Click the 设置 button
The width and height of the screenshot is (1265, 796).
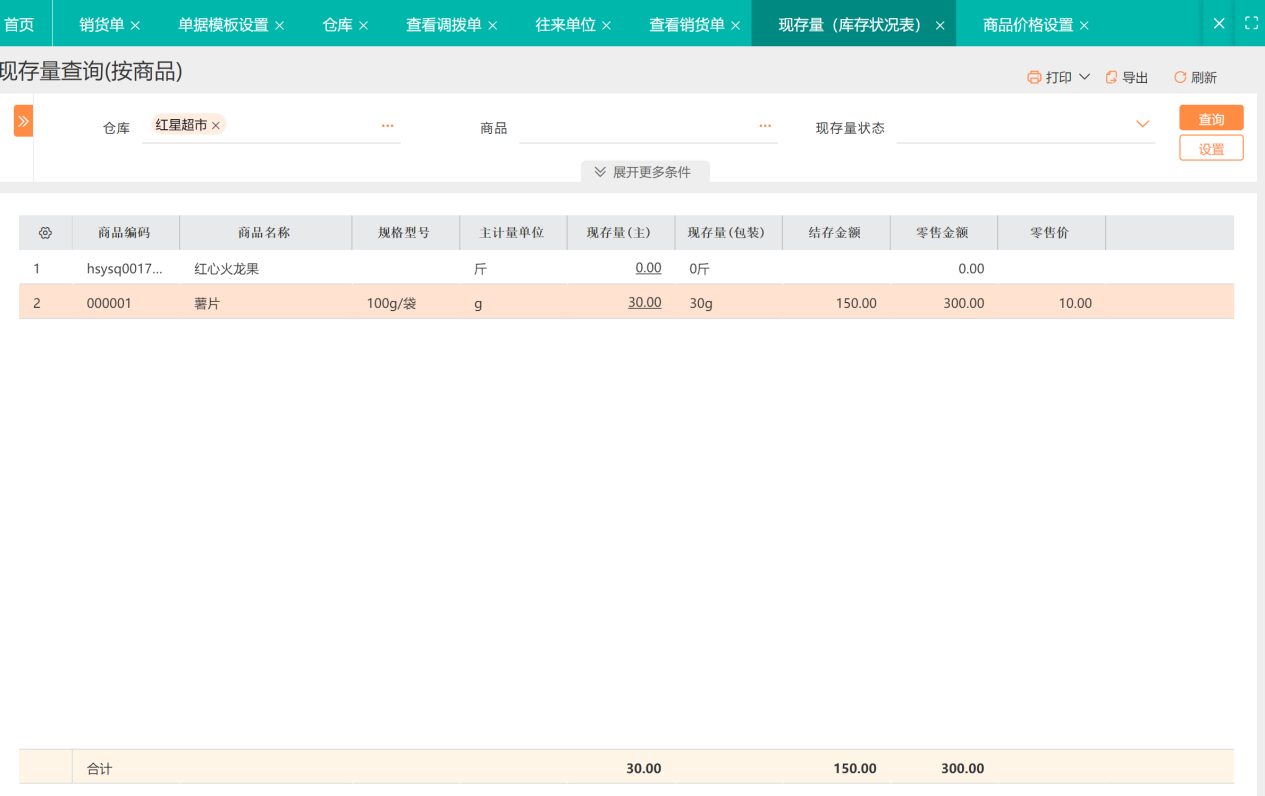point(1211,148)
